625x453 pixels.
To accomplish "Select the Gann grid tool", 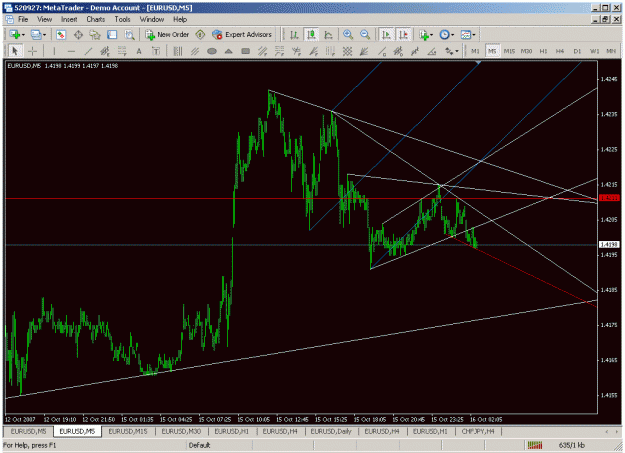I will (x=348, y=51).
